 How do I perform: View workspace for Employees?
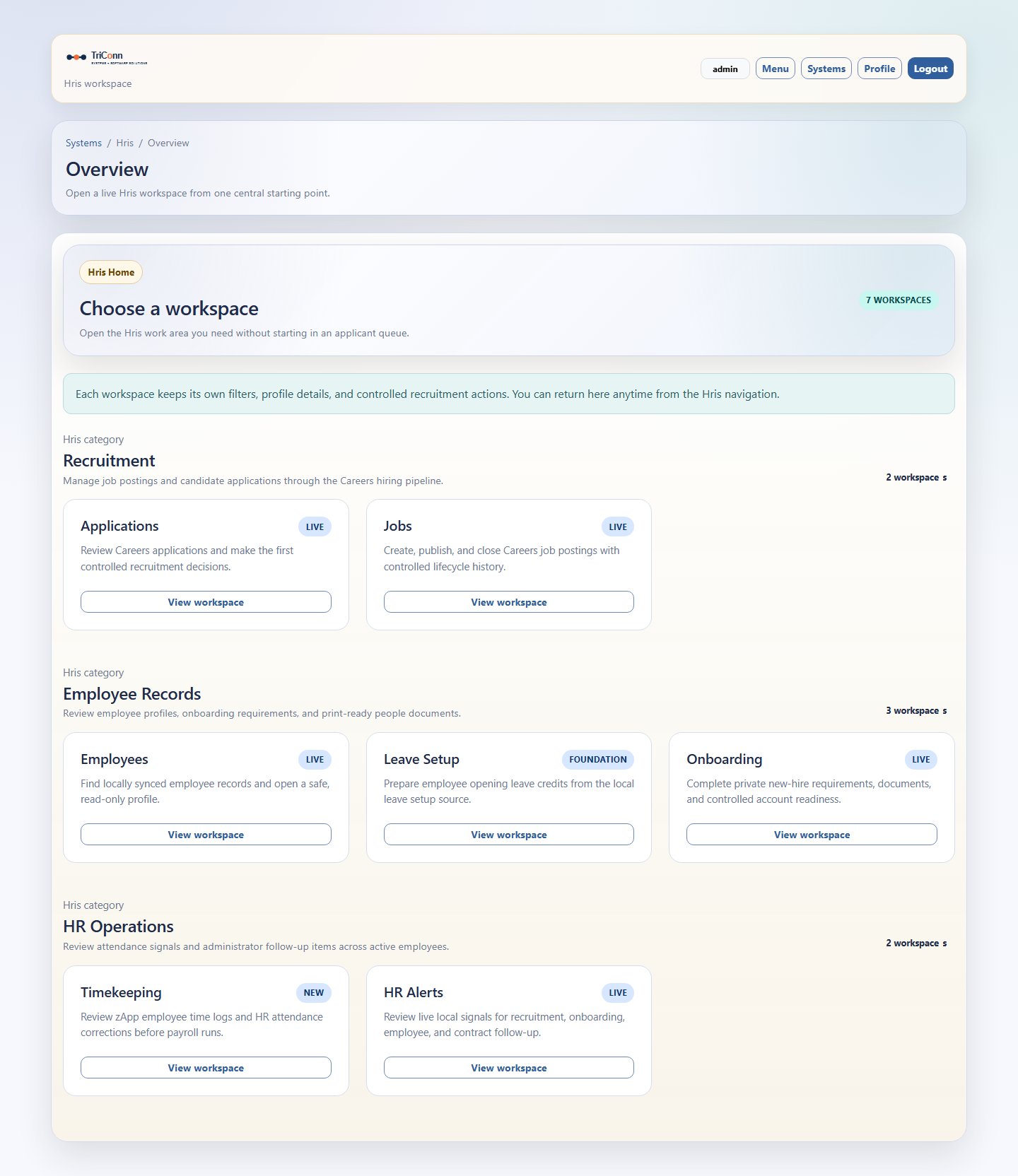[x=206, y=835]
